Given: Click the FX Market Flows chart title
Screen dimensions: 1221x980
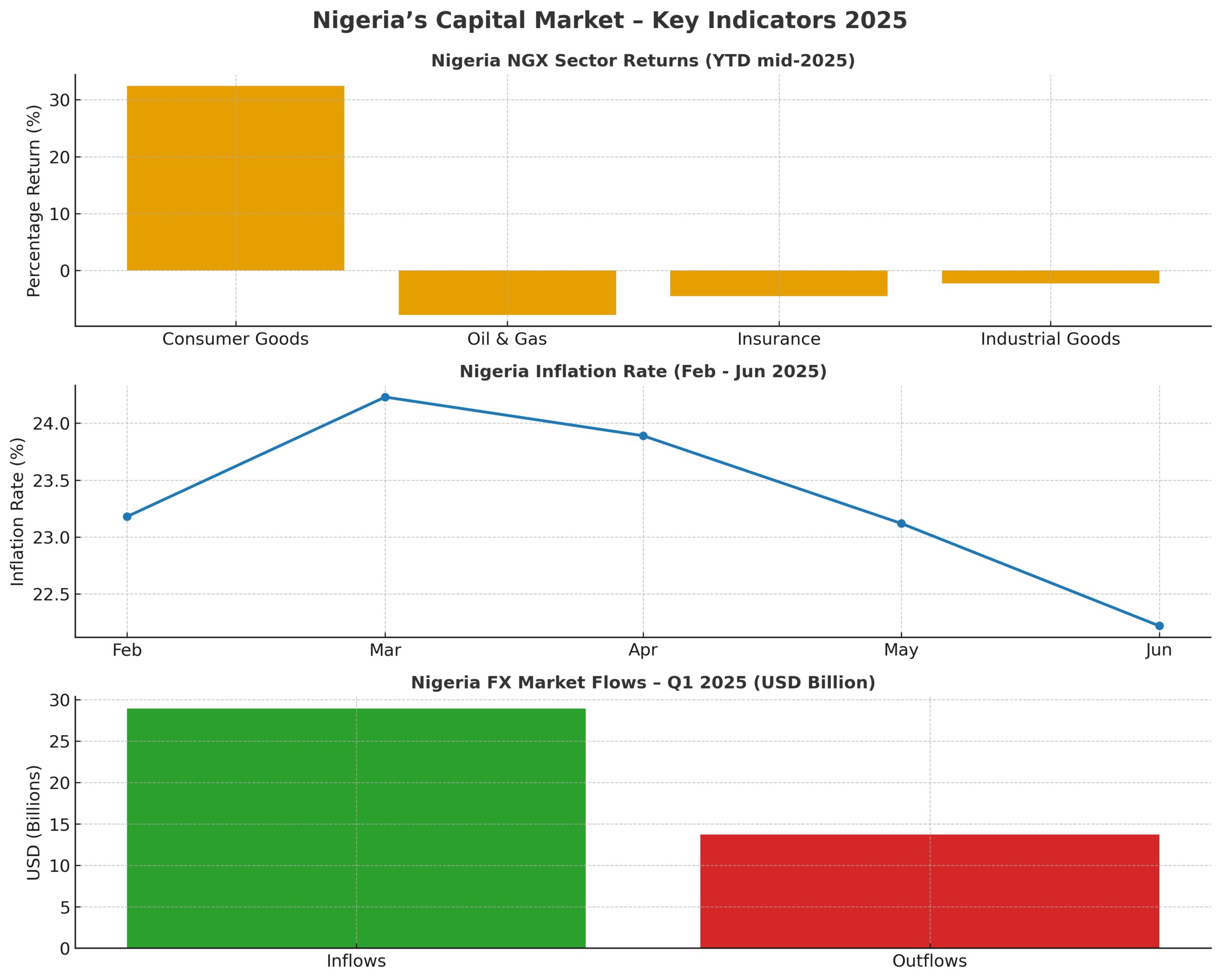Looking at the screenshot, I should pos(643,682).
